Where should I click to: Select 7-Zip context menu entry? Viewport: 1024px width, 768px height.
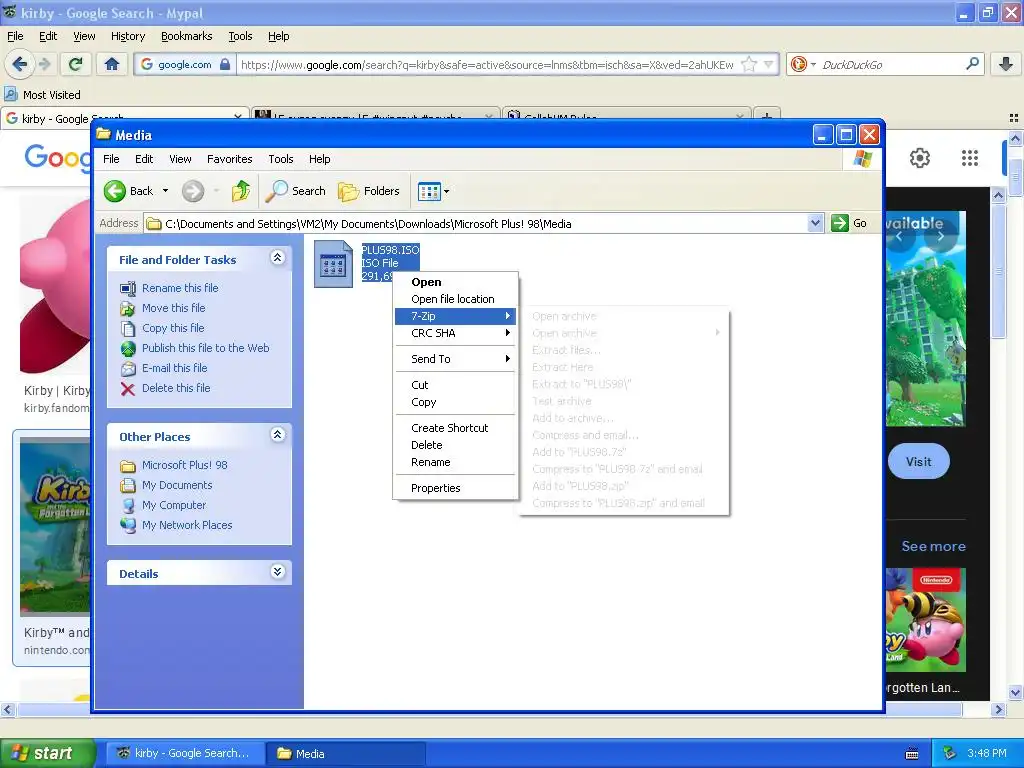point(455,316)
